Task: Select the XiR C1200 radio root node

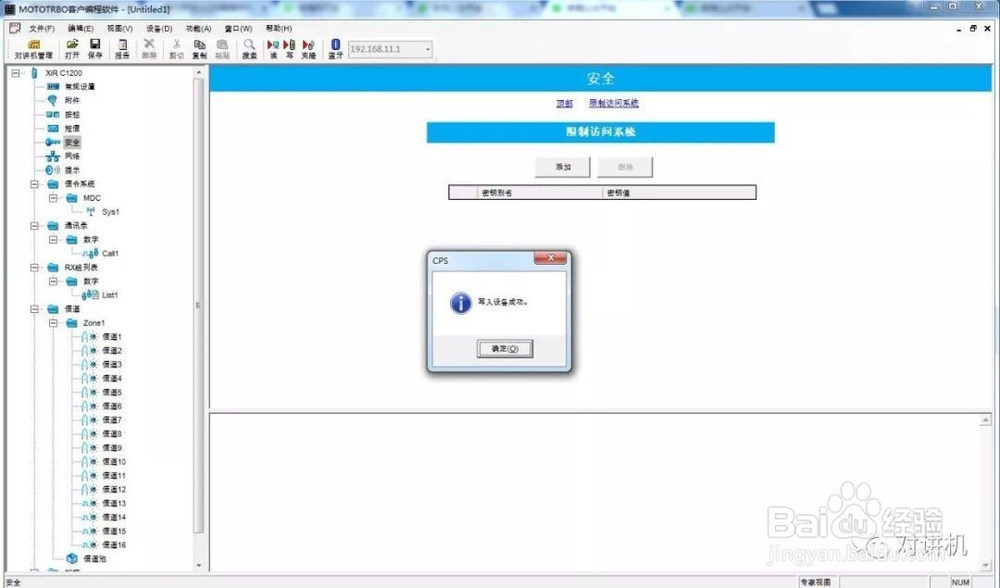Action: click(x=63, y=73)
